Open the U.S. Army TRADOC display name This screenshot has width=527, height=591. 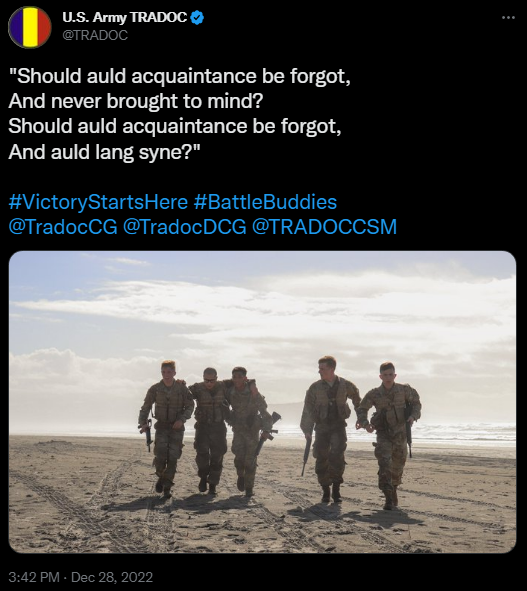tap(125, 17)
